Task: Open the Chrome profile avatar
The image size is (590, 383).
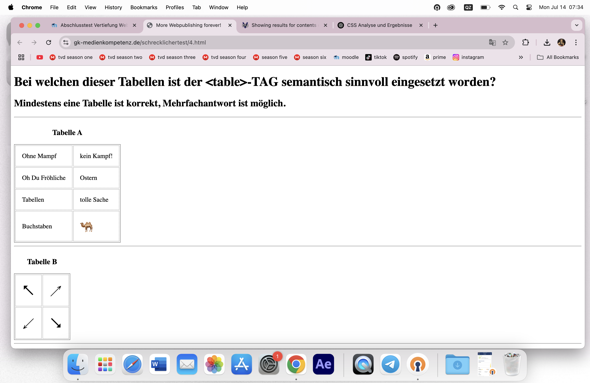Action: tap(561, 43)
